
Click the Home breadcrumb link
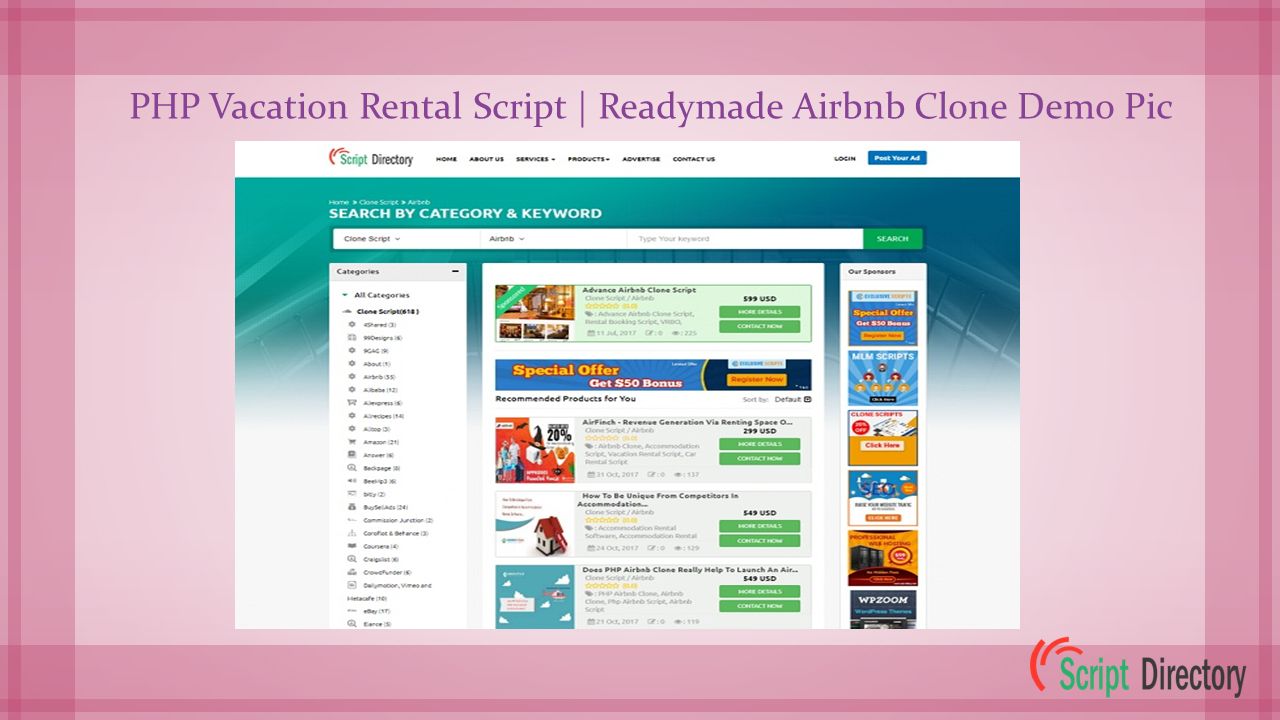pyautogui.click(x=339, y=202)
